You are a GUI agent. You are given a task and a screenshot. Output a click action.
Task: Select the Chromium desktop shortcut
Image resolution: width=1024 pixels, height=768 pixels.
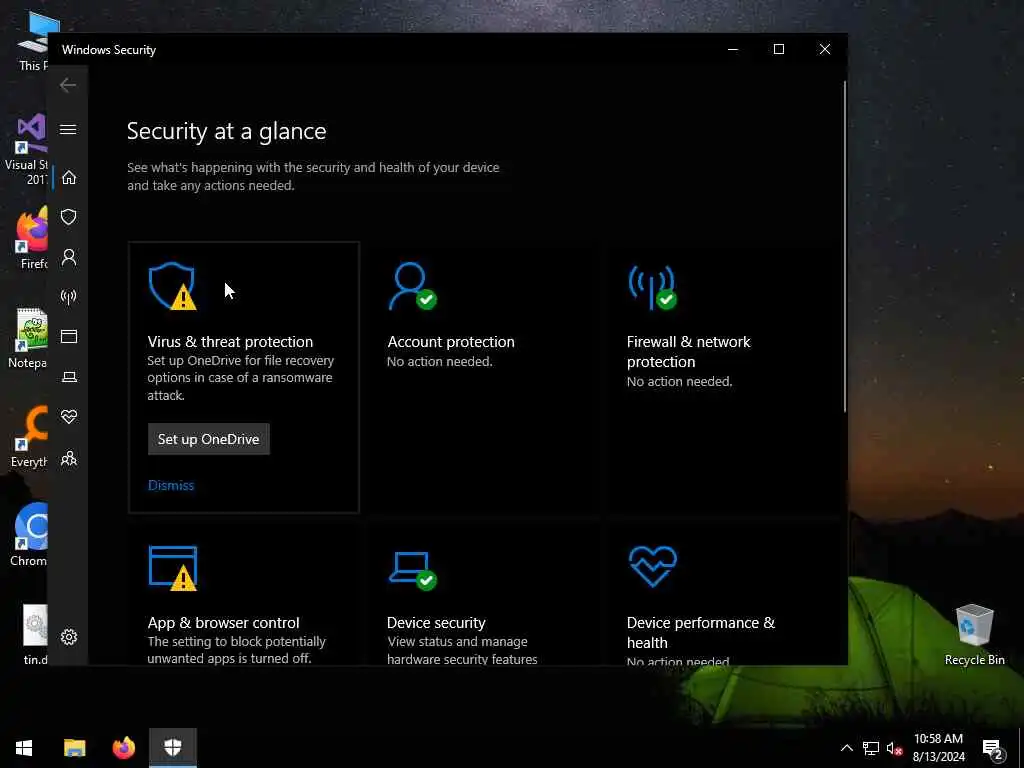pos(29,534)
